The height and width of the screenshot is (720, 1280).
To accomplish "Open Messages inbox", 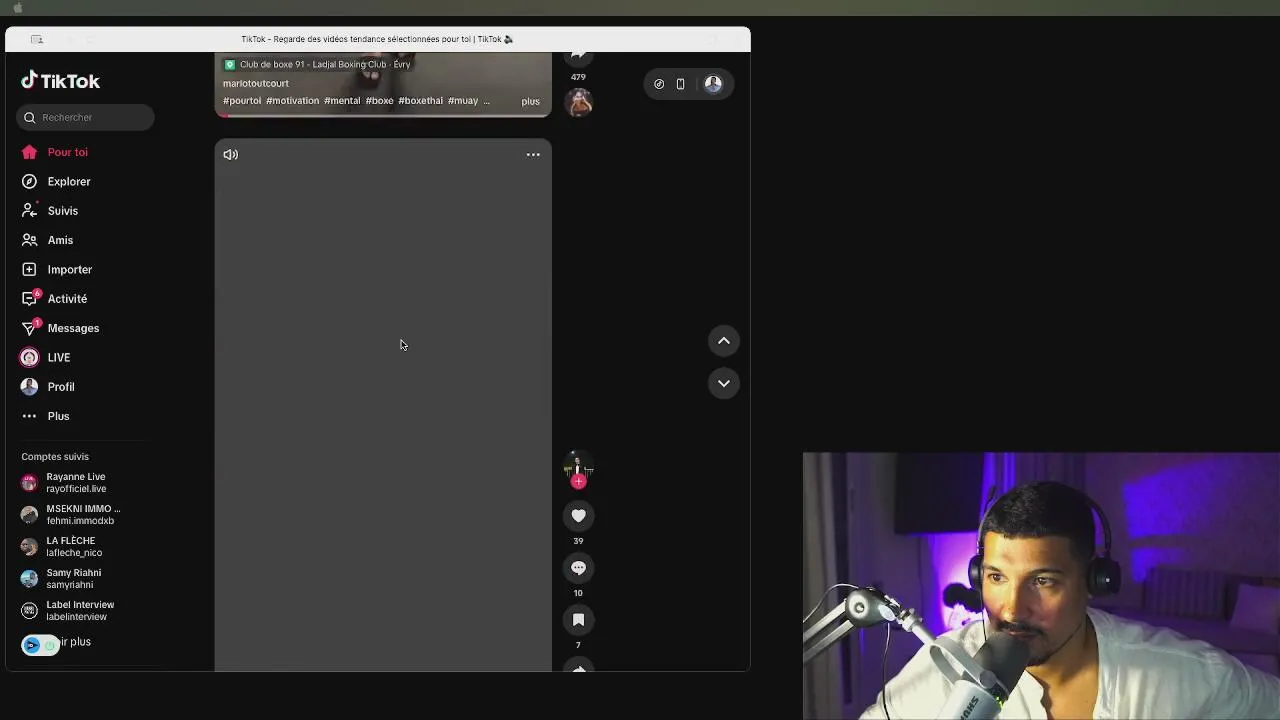I will [x=73, y=328].
